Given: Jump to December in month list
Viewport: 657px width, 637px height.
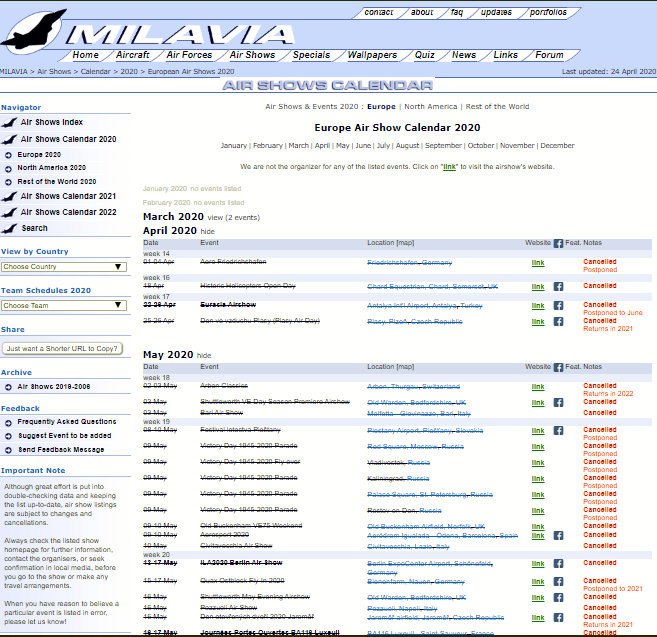Looking at the screenshot, I should (x=557, y=145).
